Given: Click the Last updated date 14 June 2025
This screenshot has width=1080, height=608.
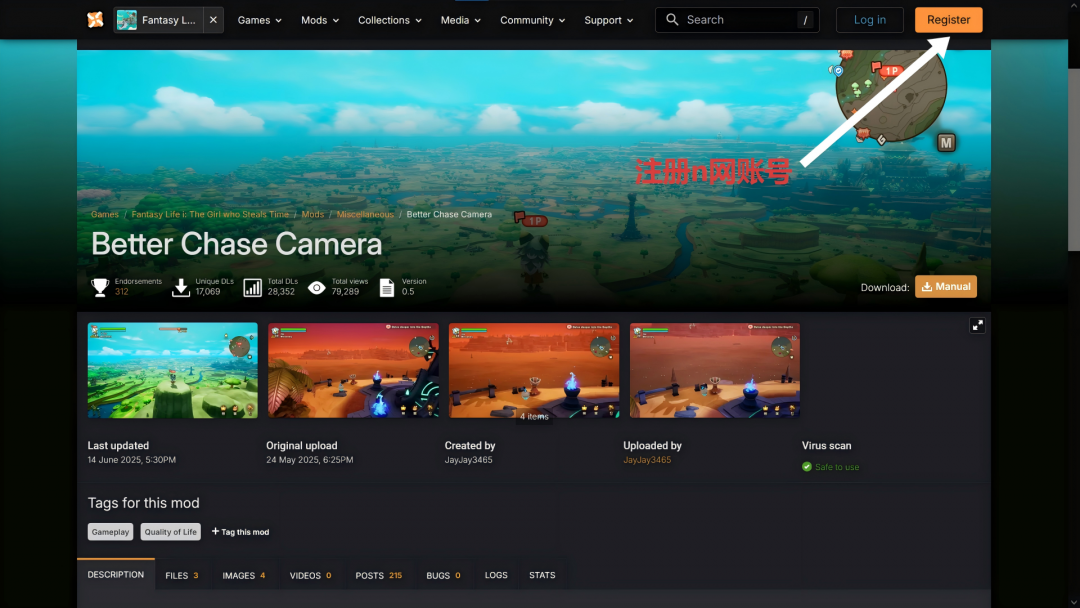Looking at the screenshot, I should click(132, 460).
